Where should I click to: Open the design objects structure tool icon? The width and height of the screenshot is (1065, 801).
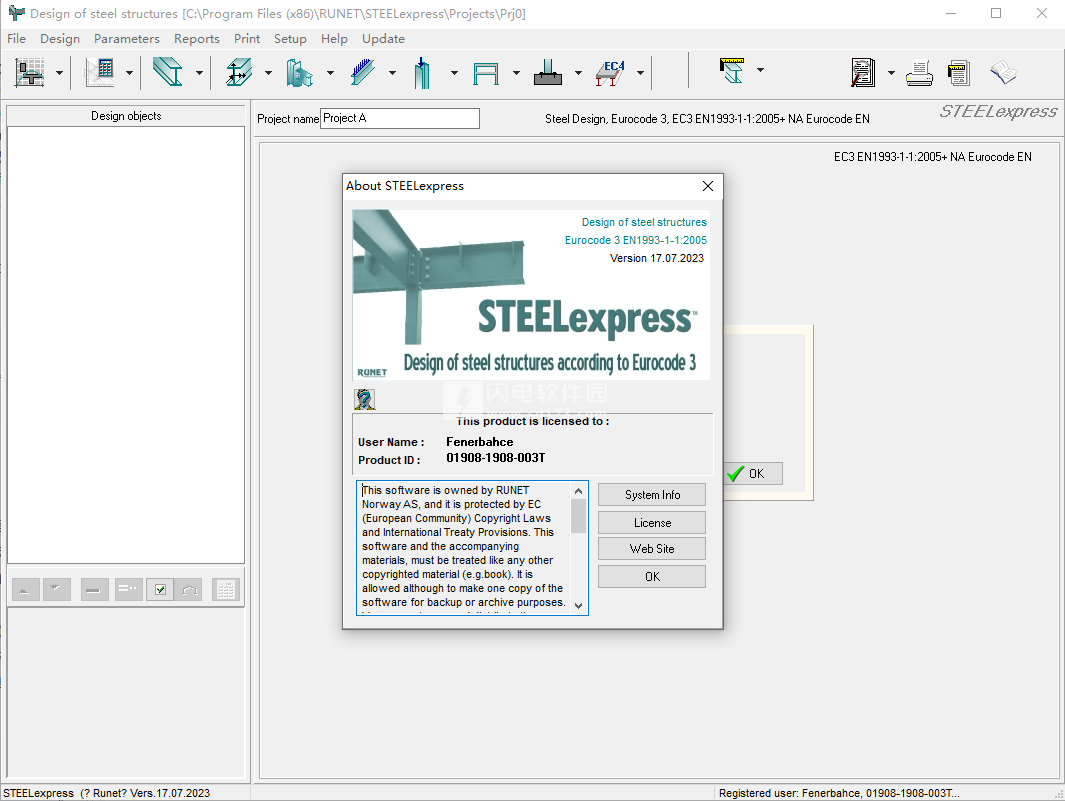click(x=31, y=72)
